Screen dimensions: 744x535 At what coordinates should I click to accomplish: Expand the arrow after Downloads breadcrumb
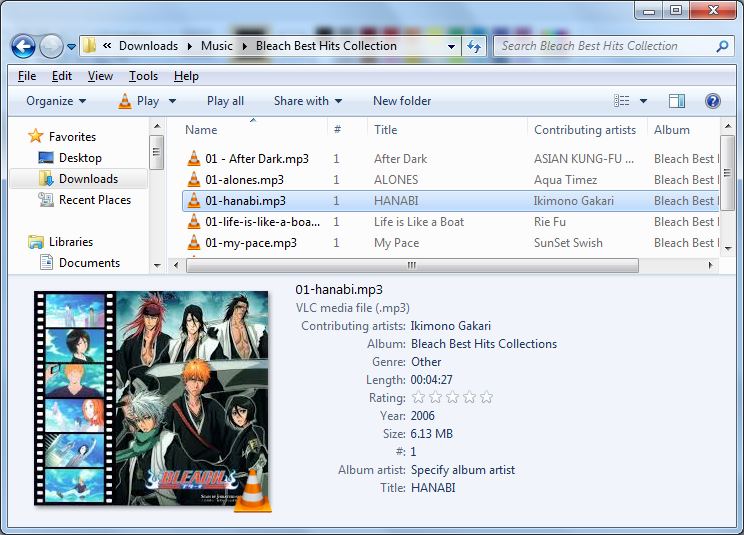pos(189,46)
